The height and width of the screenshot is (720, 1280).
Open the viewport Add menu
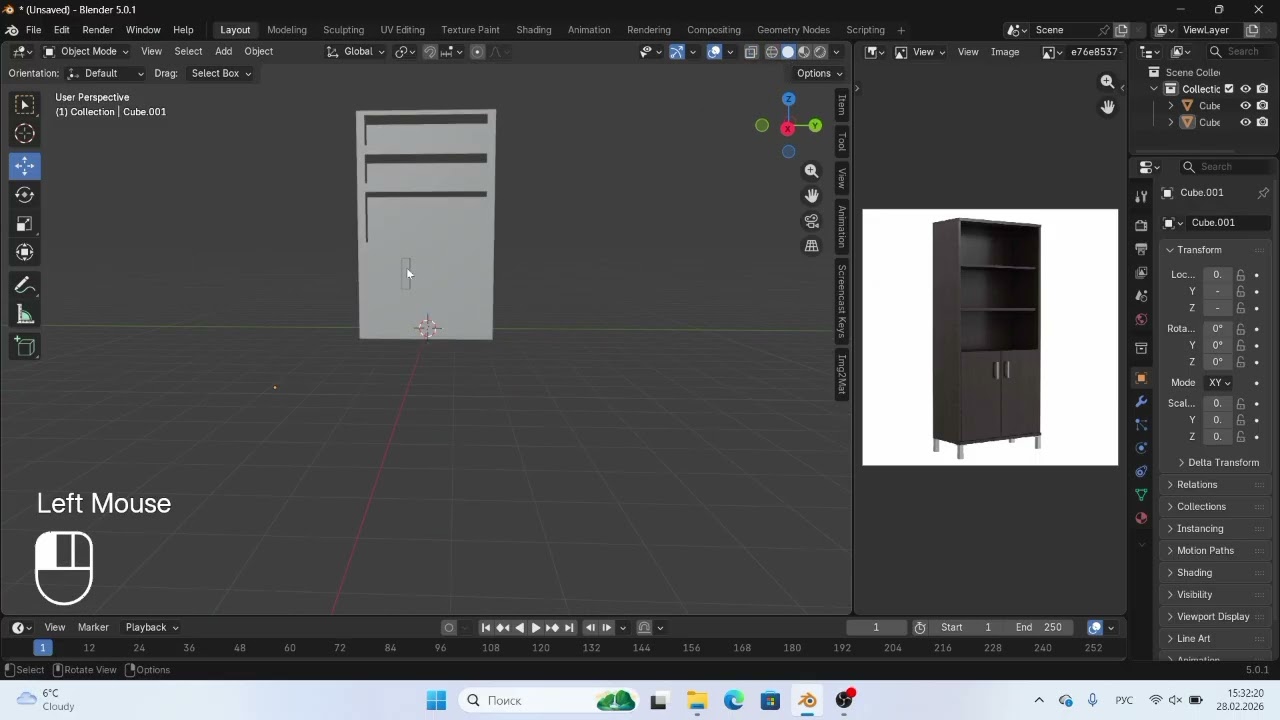click(223, 52)
